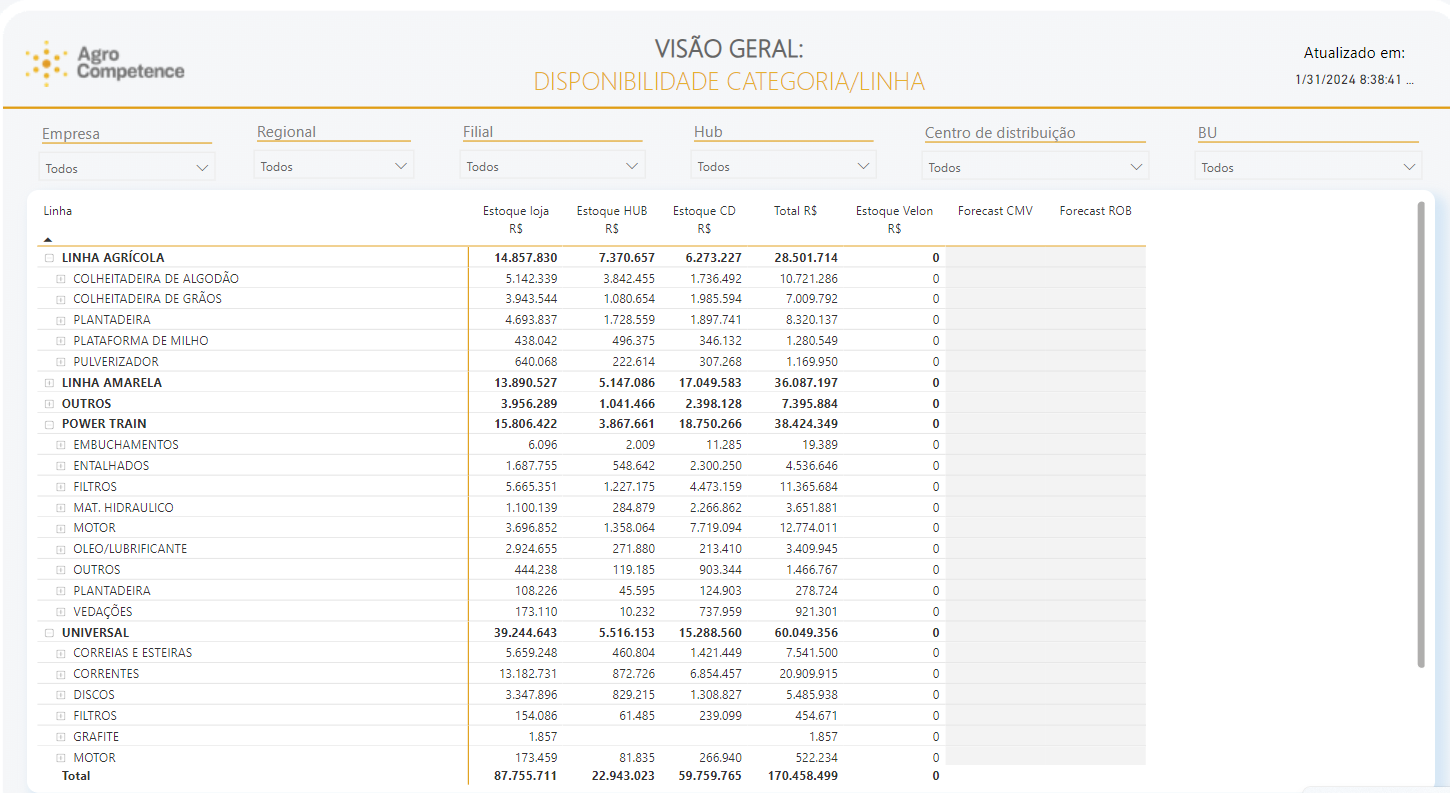Open the Filial filter dropdown
The image size is (1450, 793).
click(552, 166)
